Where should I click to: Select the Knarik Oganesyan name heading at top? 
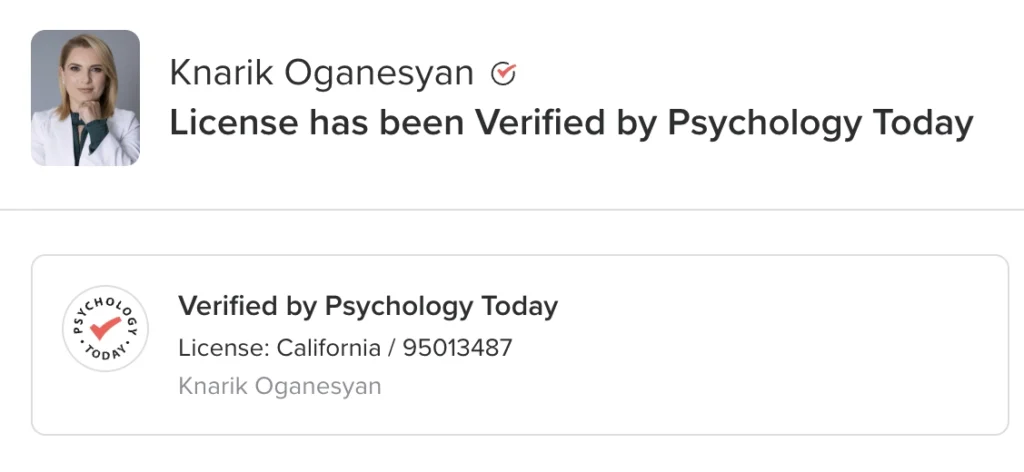click(321, 72)
